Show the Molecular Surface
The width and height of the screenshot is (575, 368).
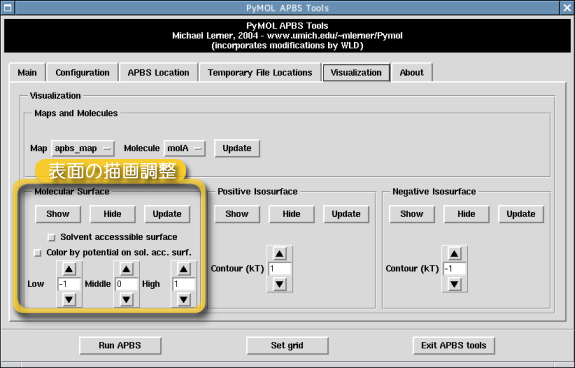pyautogui.click(x=58, y=214)
